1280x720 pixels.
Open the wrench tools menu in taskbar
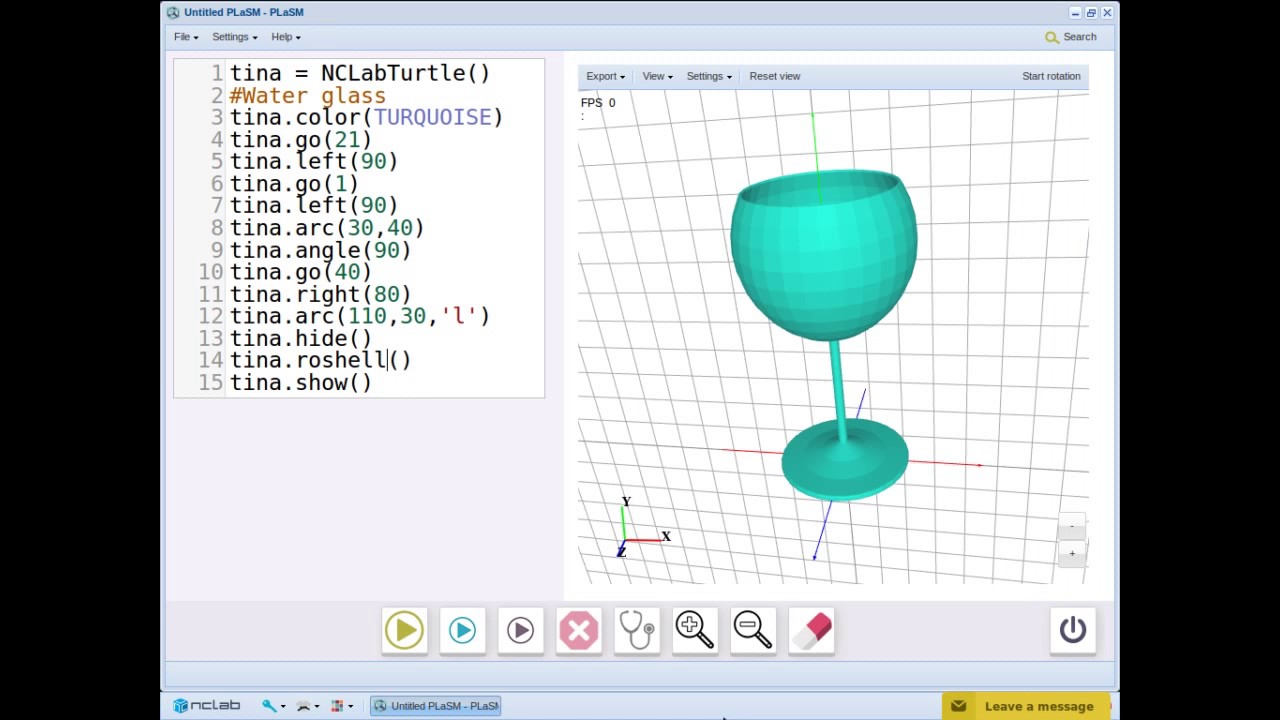click(273, 706)
